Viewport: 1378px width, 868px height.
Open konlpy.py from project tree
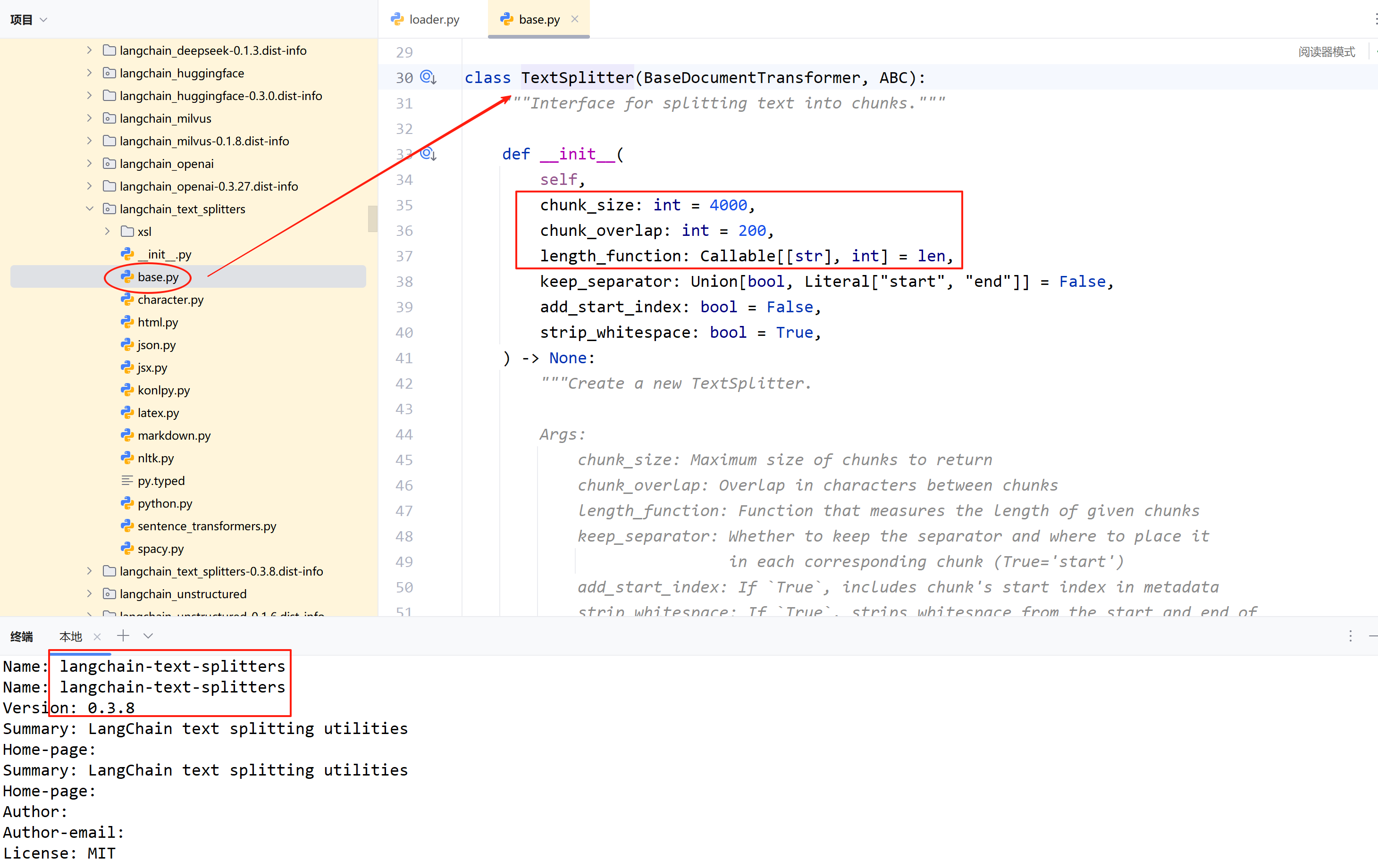164,390
